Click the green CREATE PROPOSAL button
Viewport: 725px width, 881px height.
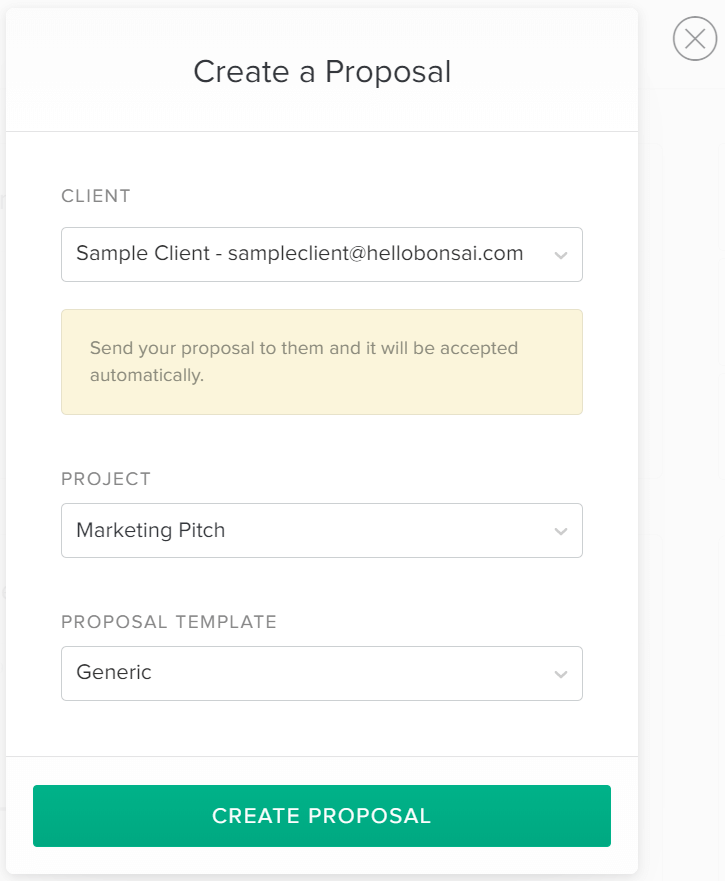pos(322,816)
